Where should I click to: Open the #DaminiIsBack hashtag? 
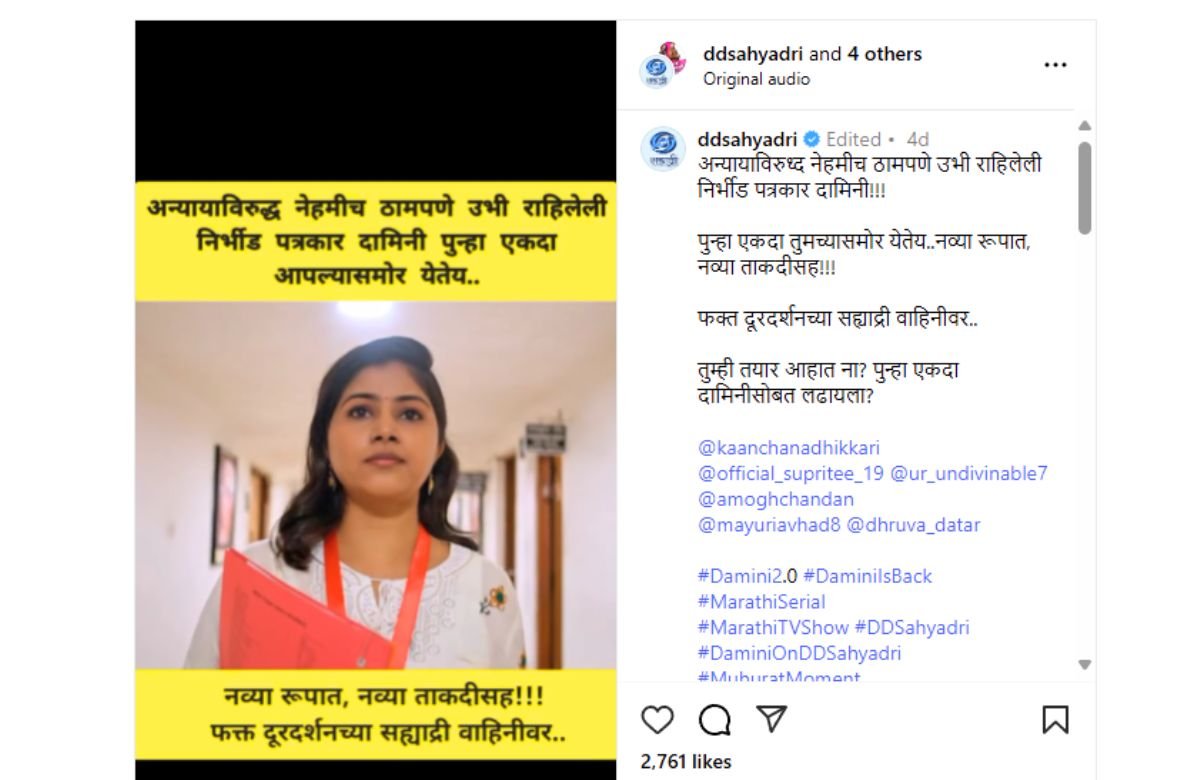[x=867, y=576]
